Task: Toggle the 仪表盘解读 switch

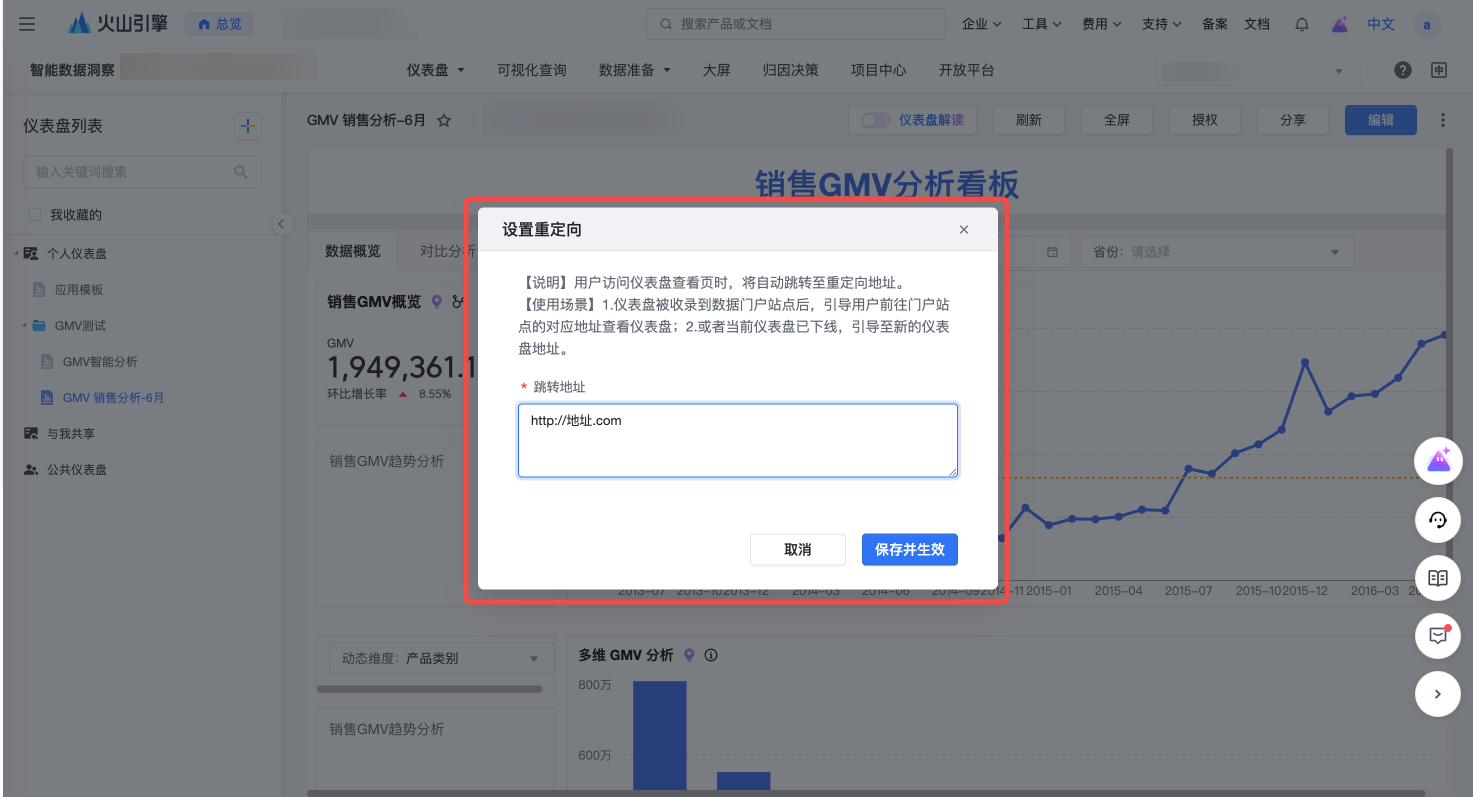Action: point(876,120)
